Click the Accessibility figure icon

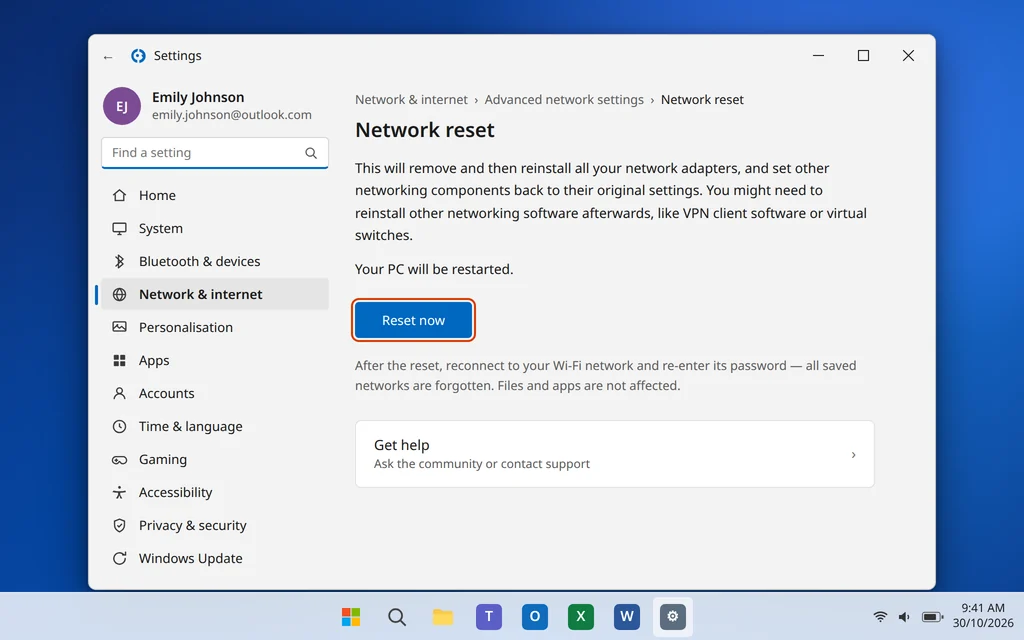click(119, 492)
